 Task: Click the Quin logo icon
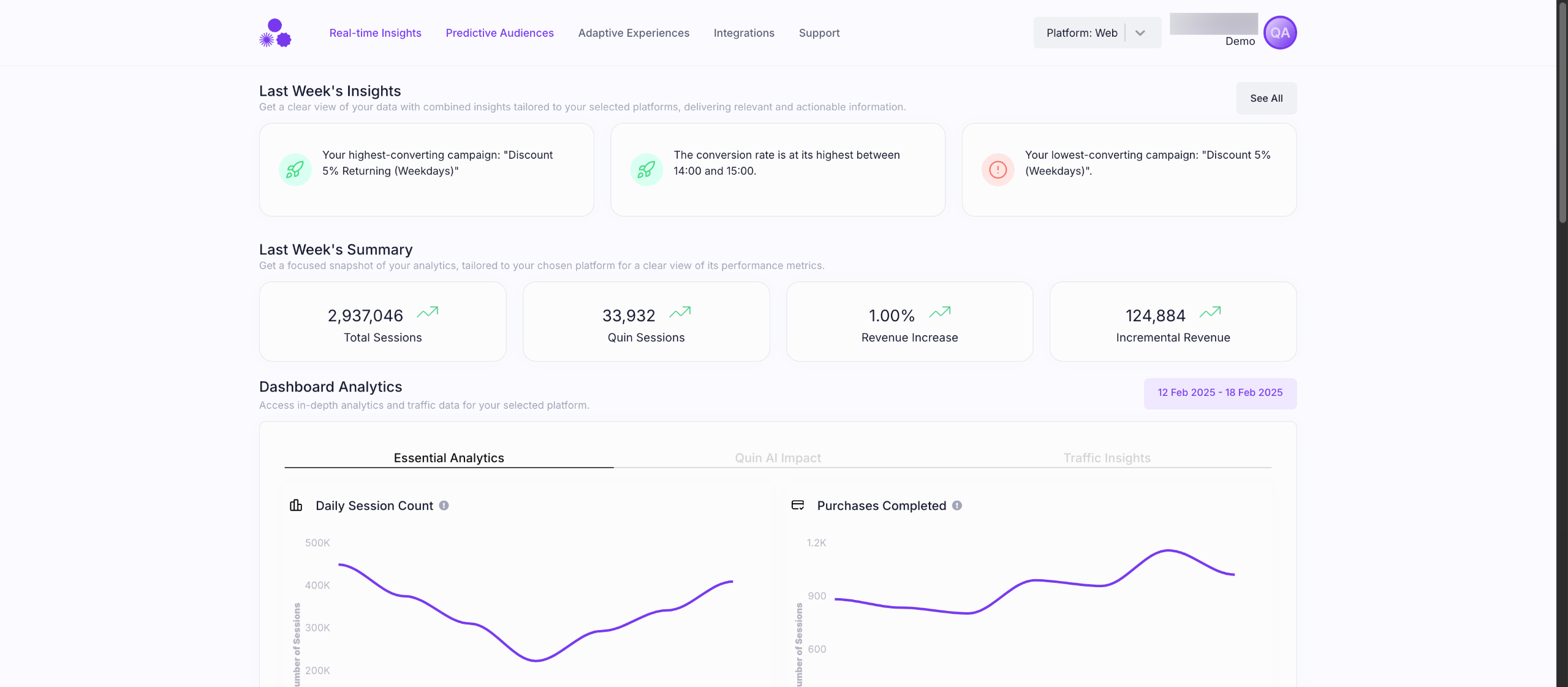275,33
